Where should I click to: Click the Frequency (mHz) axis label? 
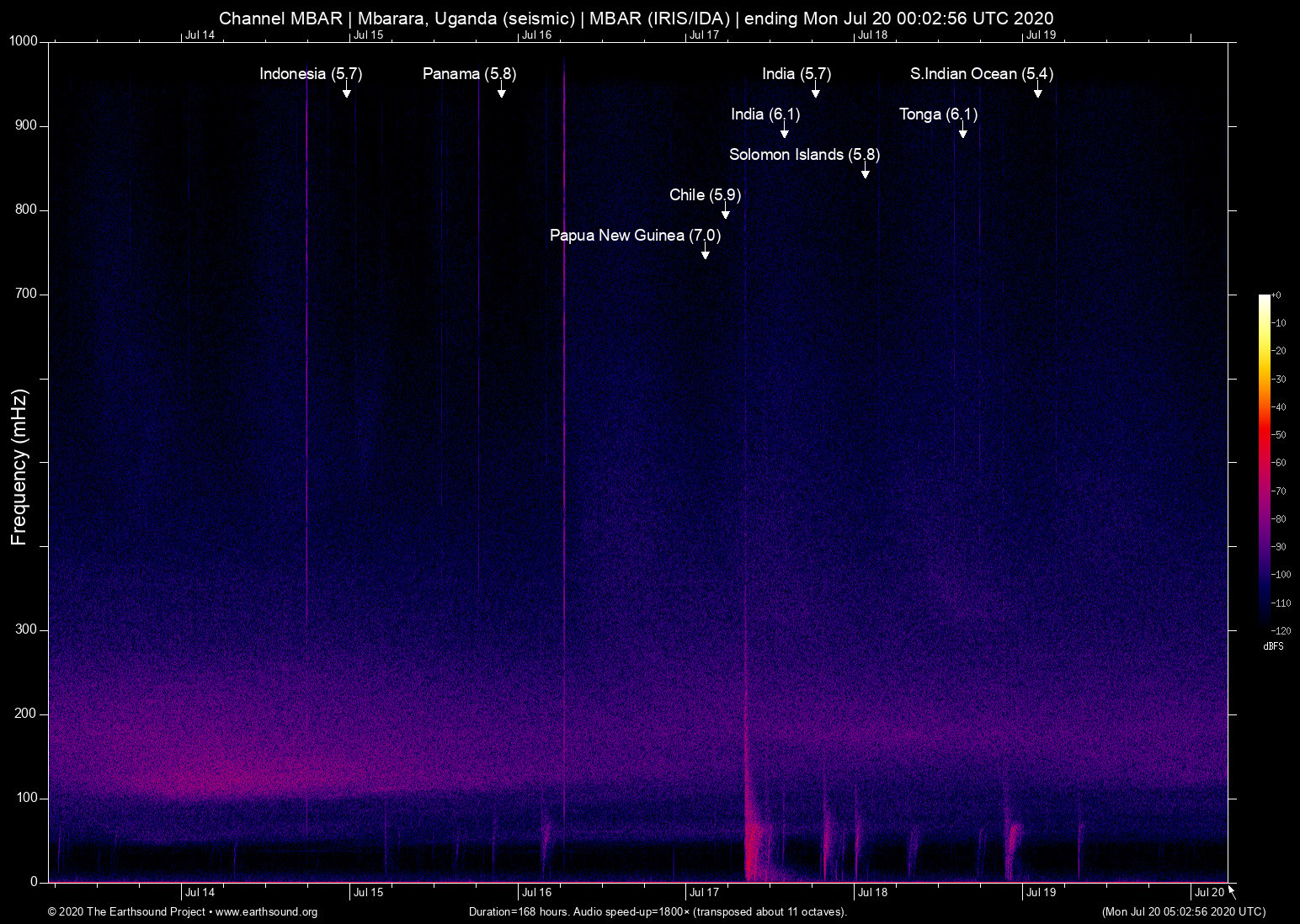click(19, 467)
